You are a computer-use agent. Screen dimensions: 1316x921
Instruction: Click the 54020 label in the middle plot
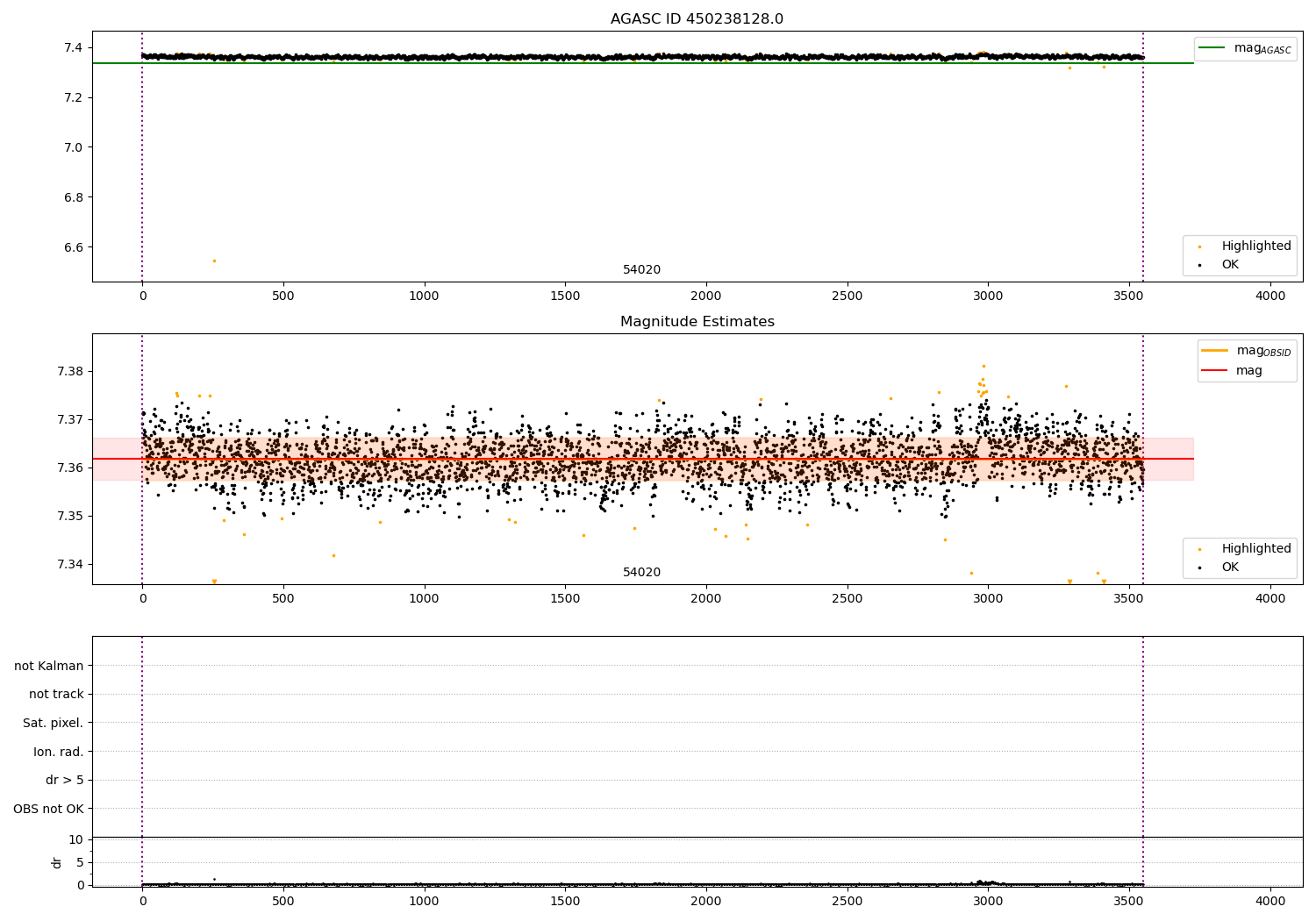point(641,572)
